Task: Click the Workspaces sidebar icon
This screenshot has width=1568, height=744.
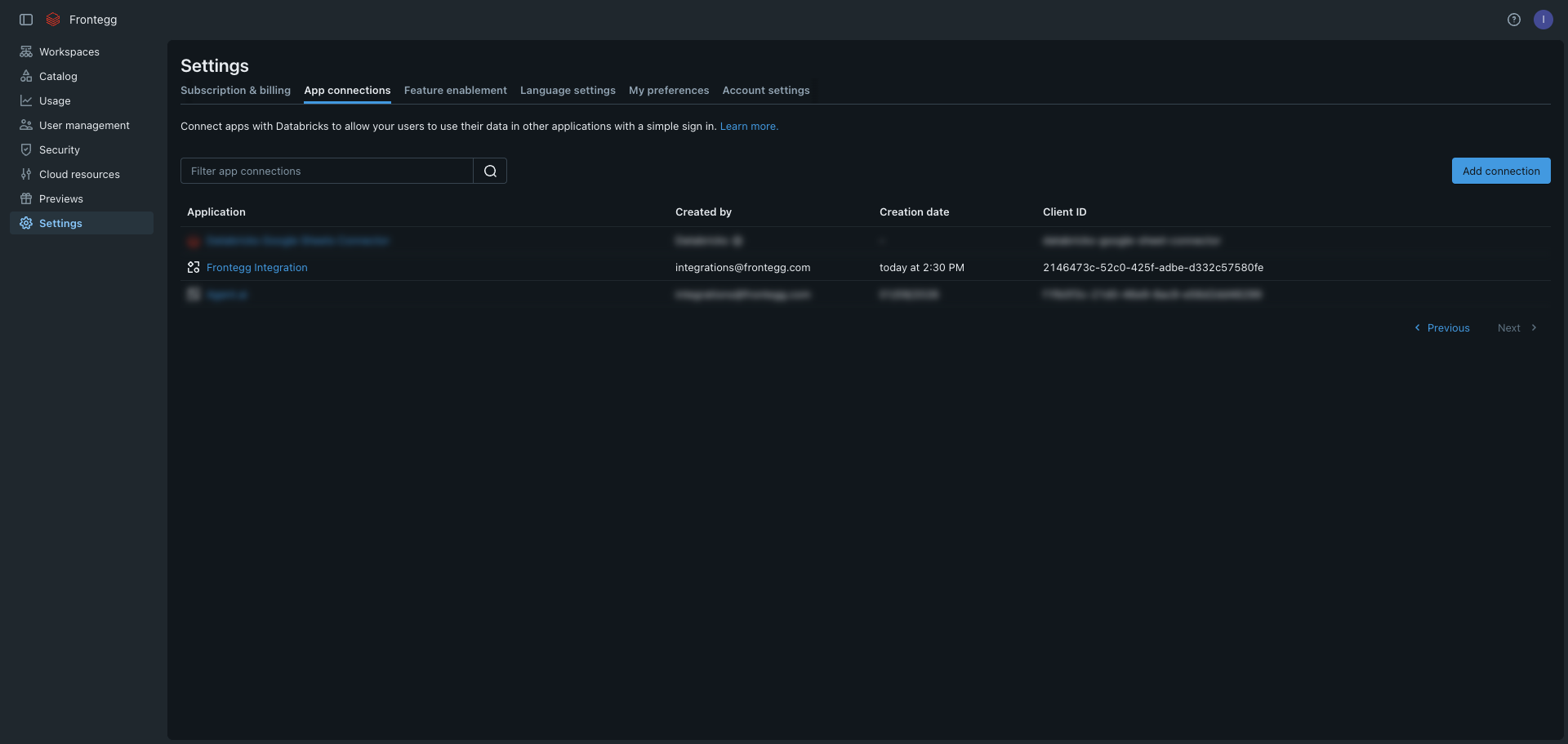Action: (x=26, y=51)
